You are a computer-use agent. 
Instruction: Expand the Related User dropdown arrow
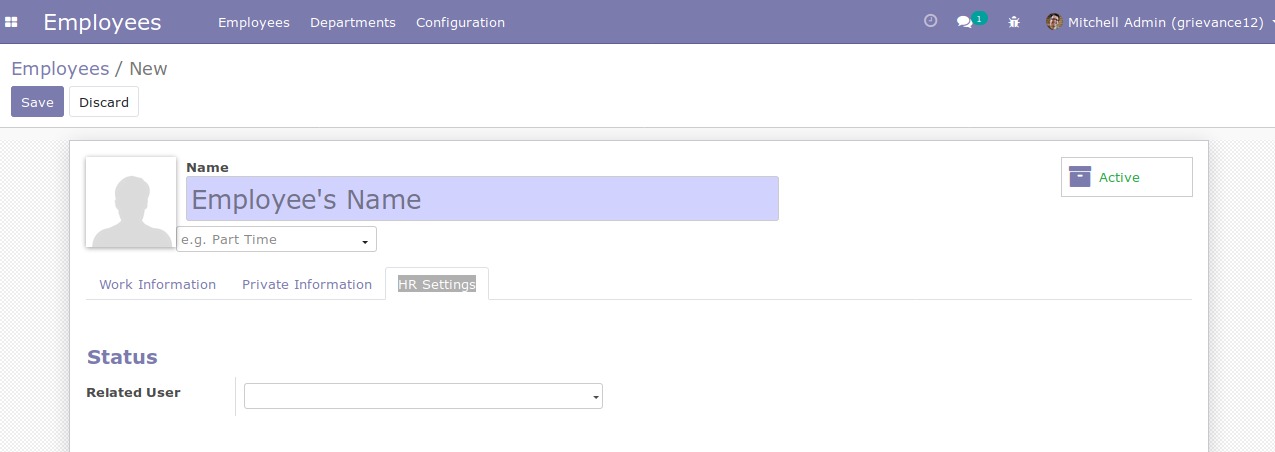[x=596, y=397]
